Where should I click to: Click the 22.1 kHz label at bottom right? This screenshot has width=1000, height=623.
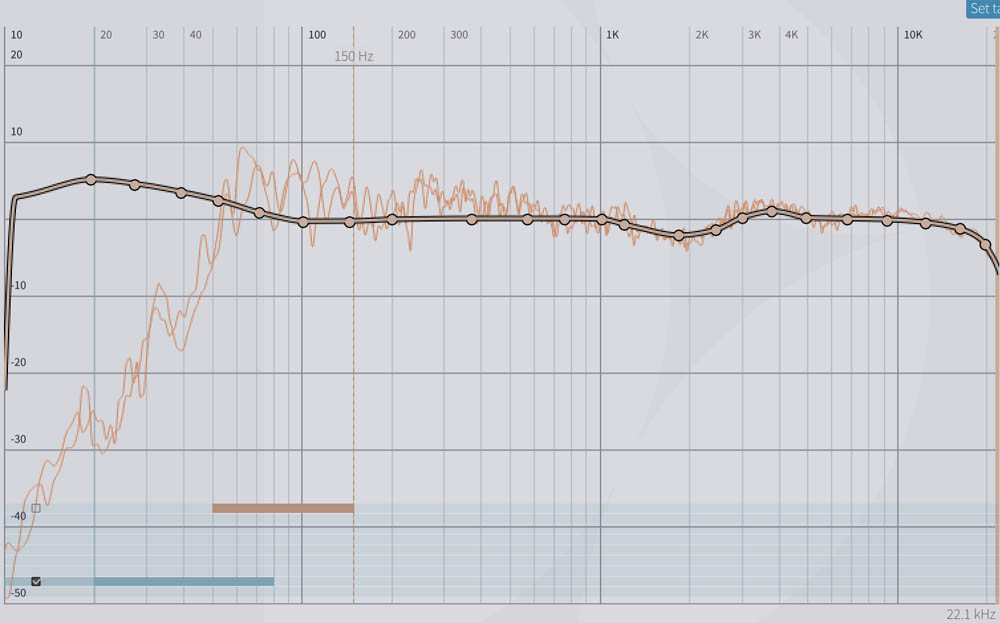970,614
